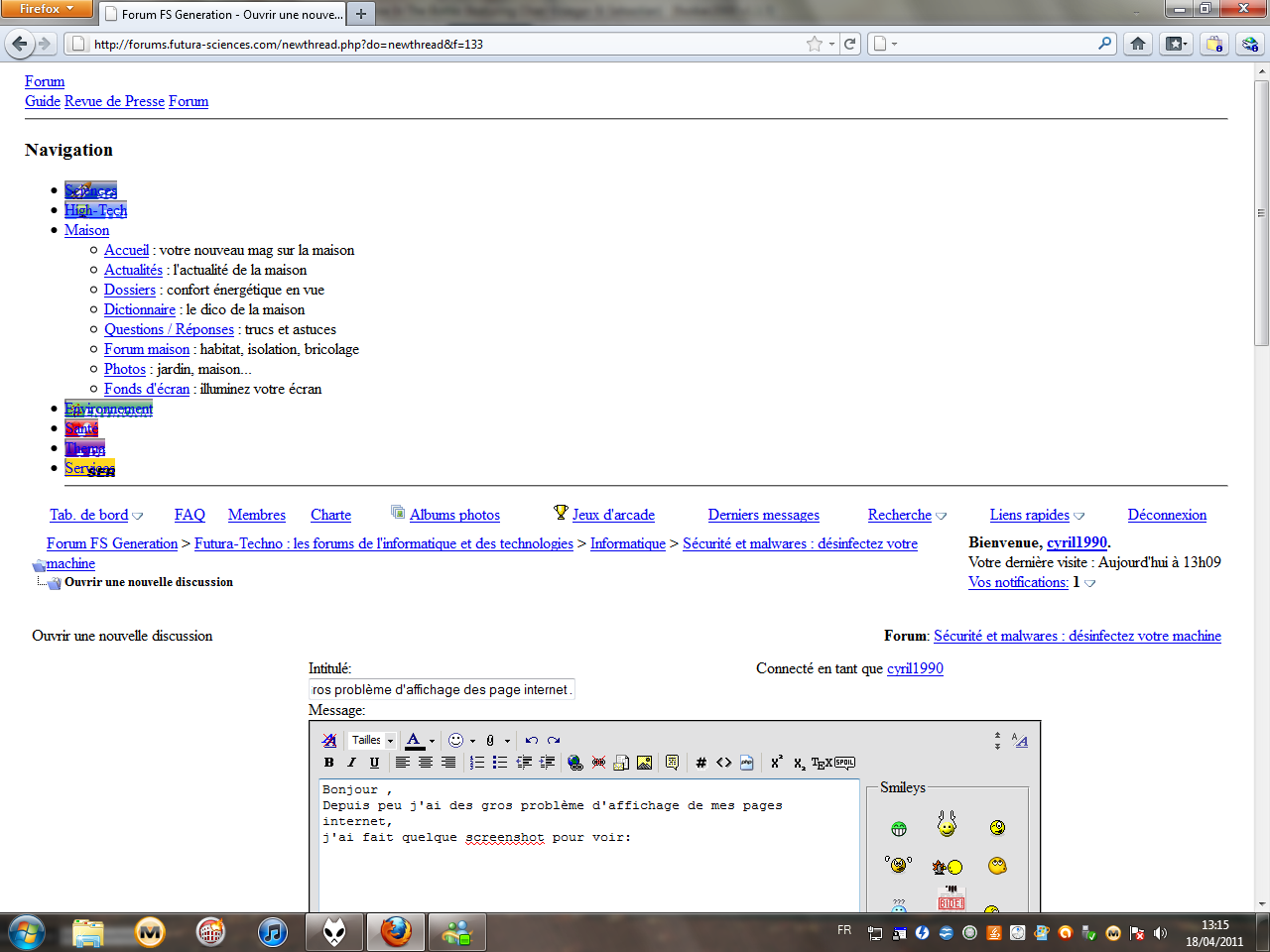The width and height of the screenshot is (1270, 952).
Task: Insert an email link
Action: pos(621,763)
